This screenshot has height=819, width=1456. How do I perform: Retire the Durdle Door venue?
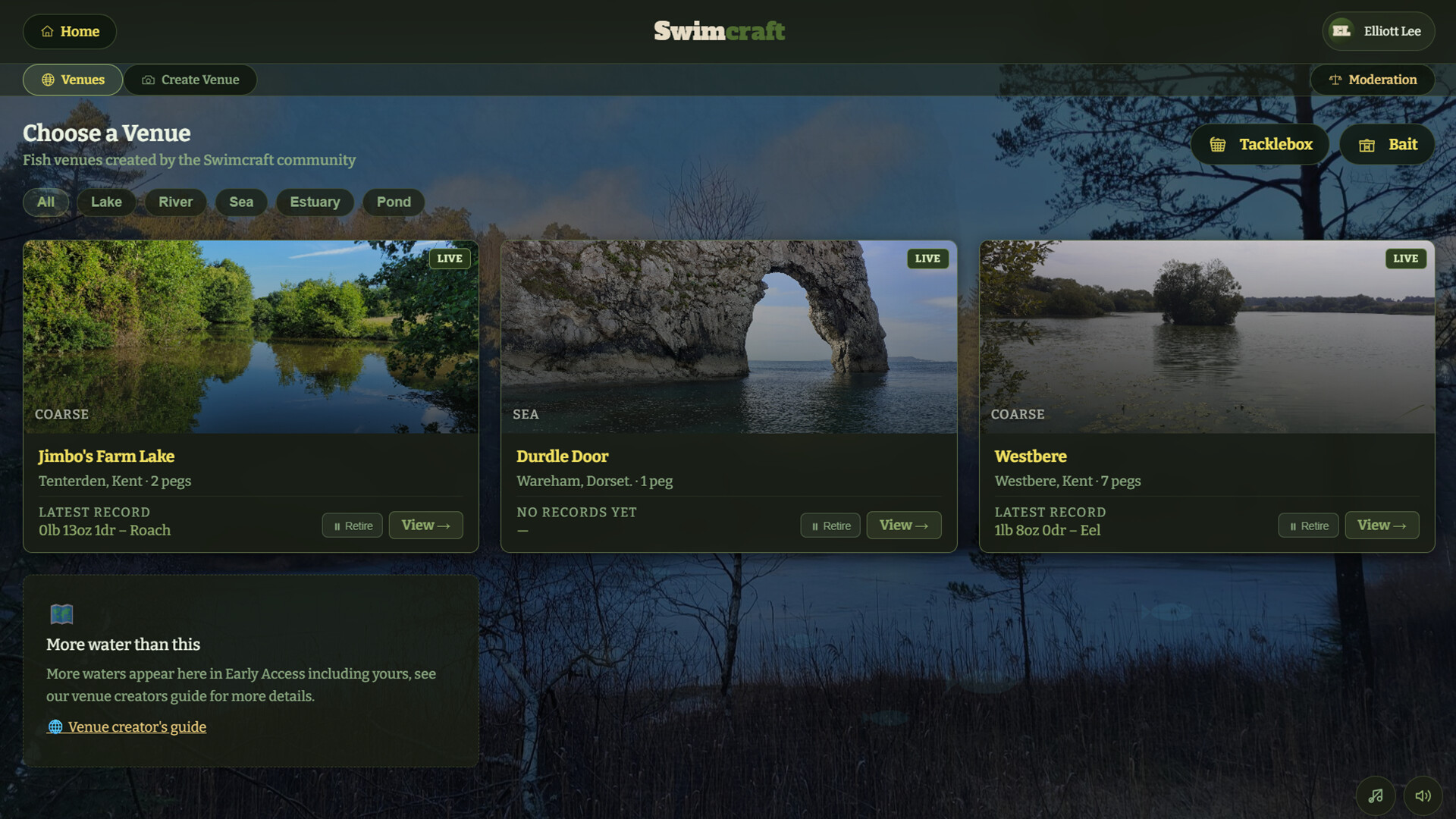(830, 526)
